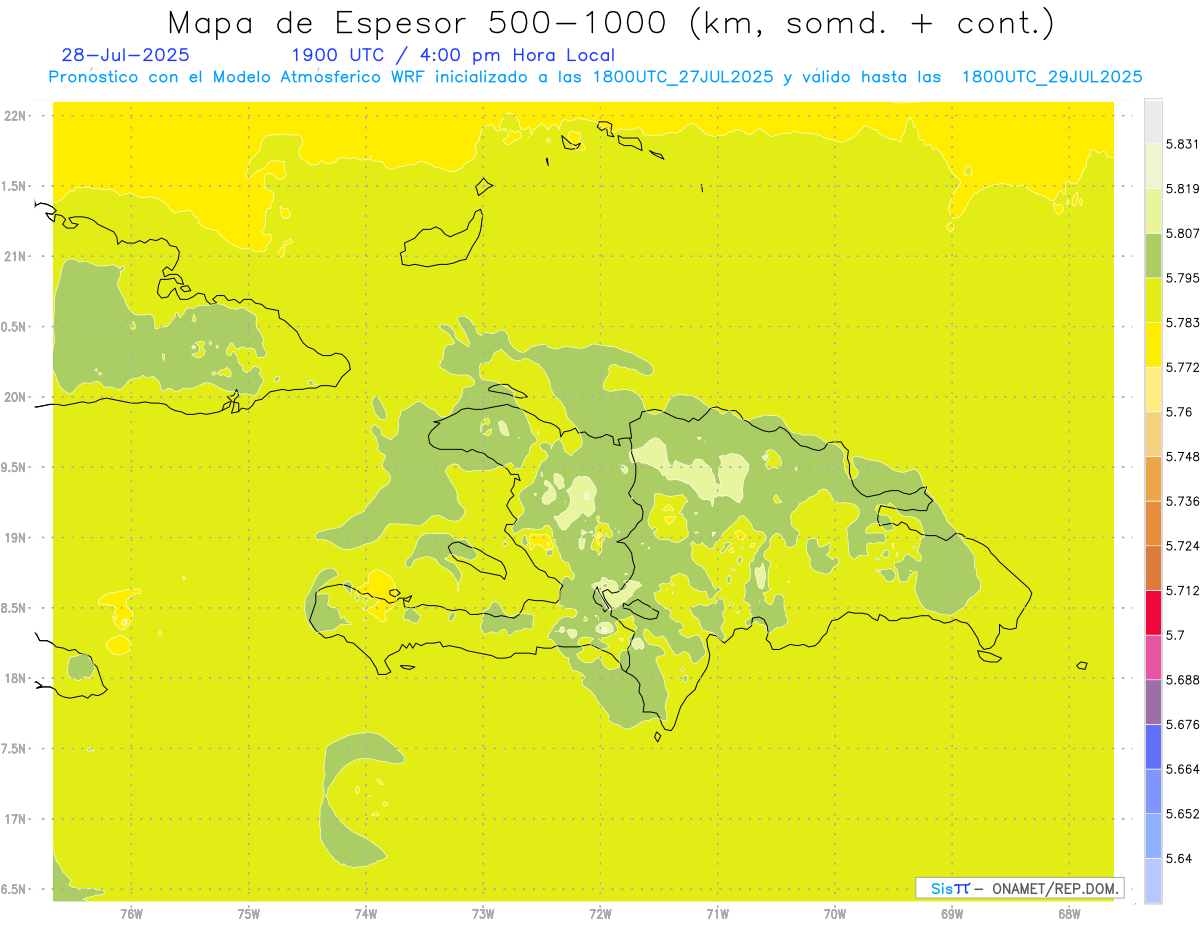
Task: Click the "5.772" legend value
Action: 1182,367
